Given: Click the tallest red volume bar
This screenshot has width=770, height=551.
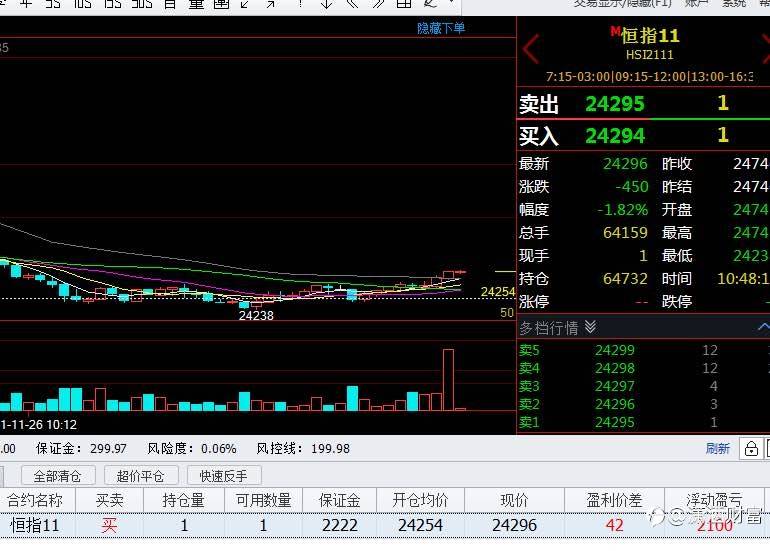Looking at the screenshot, I should coord(448,380).
